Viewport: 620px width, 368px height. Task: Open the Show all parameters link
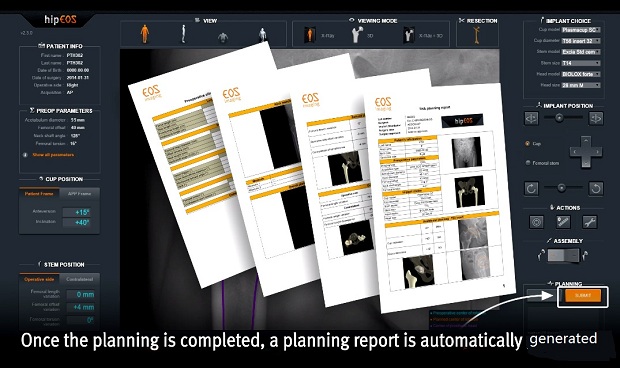(53, 155)
